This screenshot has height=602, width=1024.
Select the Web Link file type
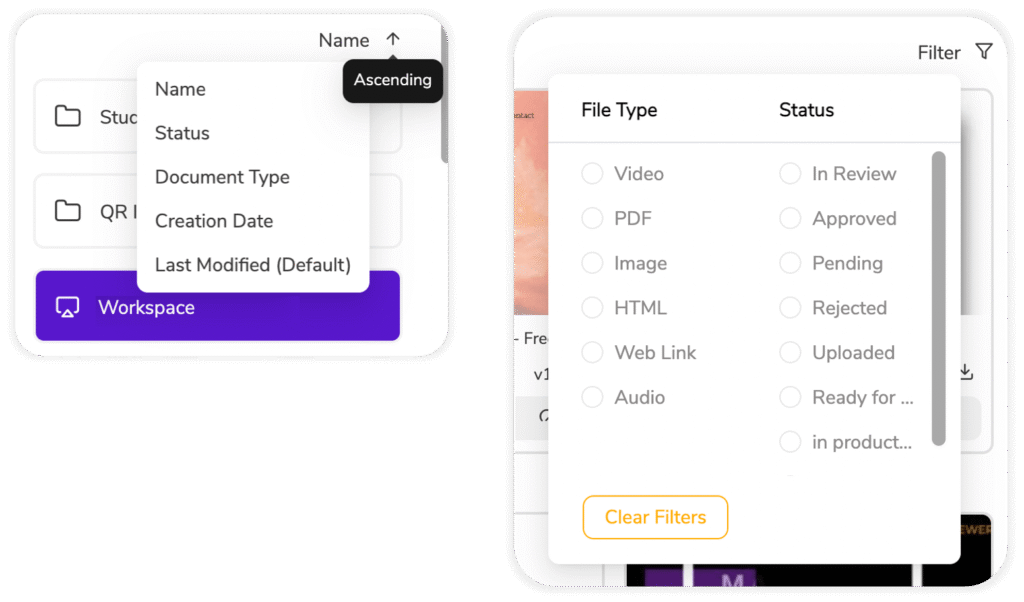pos(593,353)
